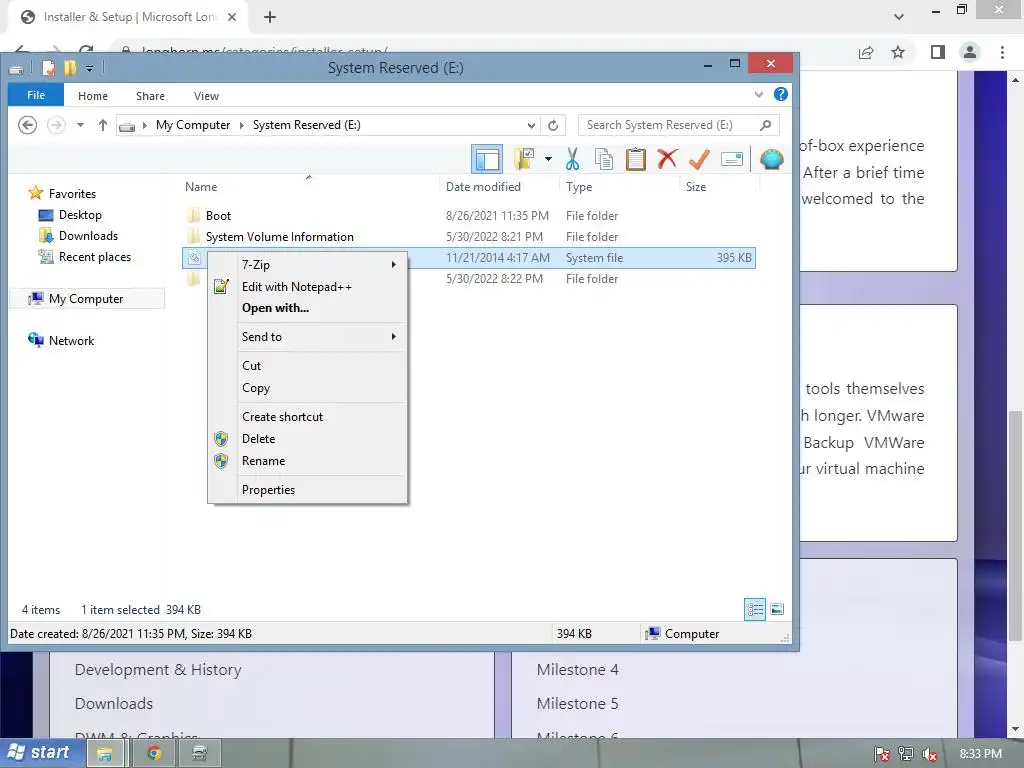Open the recent locations dropdown arrow
Screen dimensions: 1024x768
click(80, 125)
